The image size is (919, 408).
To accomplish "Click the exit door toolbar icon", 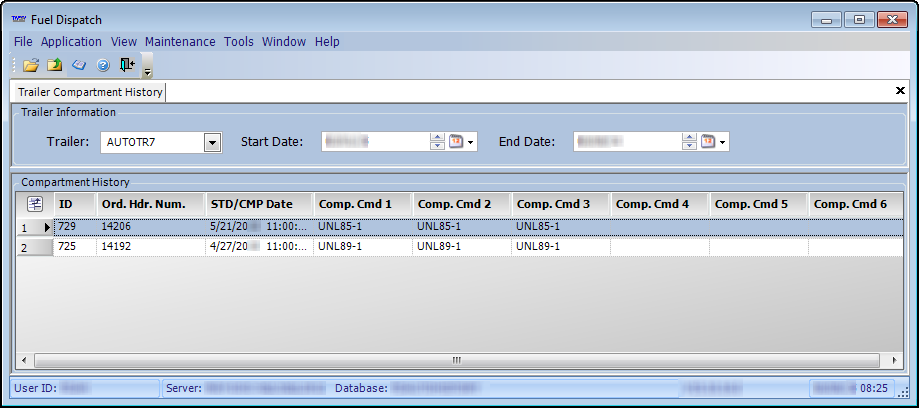I will click(127, 65).
